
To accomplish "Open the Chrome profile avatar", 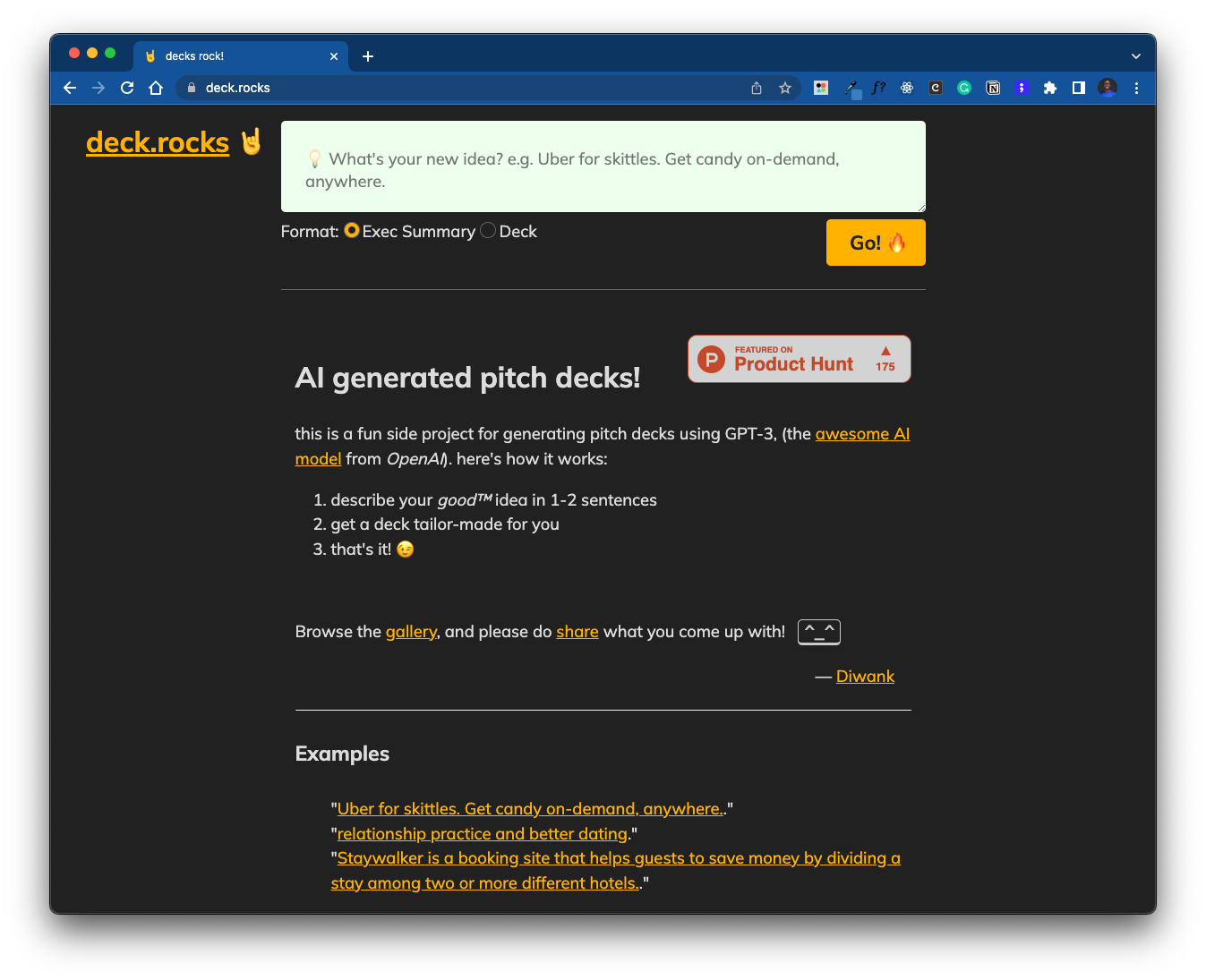I will pos(1108,88).
